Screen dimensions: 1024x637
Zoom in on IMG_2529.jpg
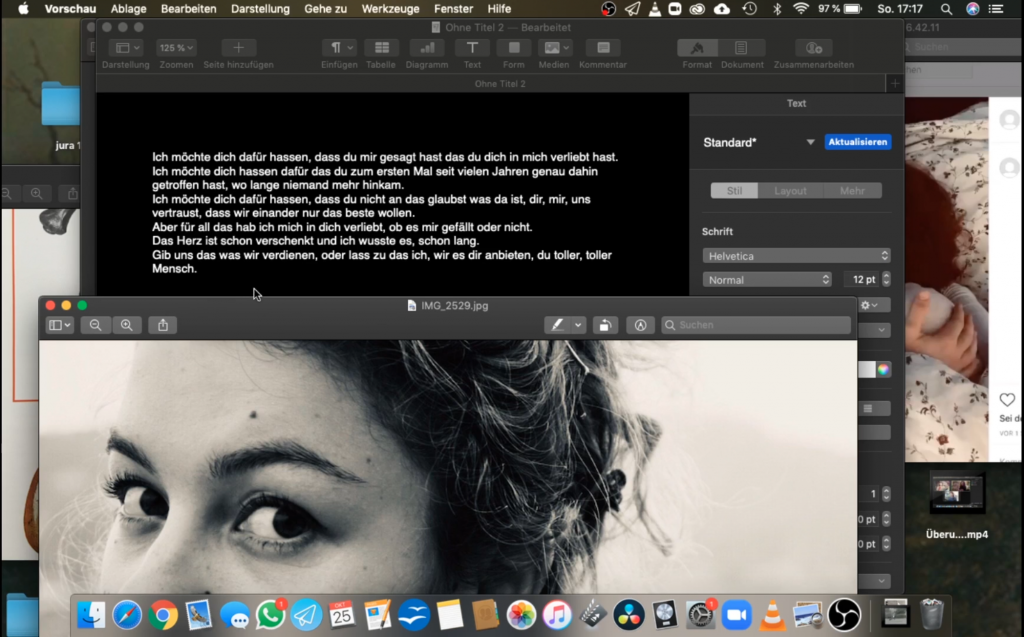pyautogui.click(x=127, y=325)
